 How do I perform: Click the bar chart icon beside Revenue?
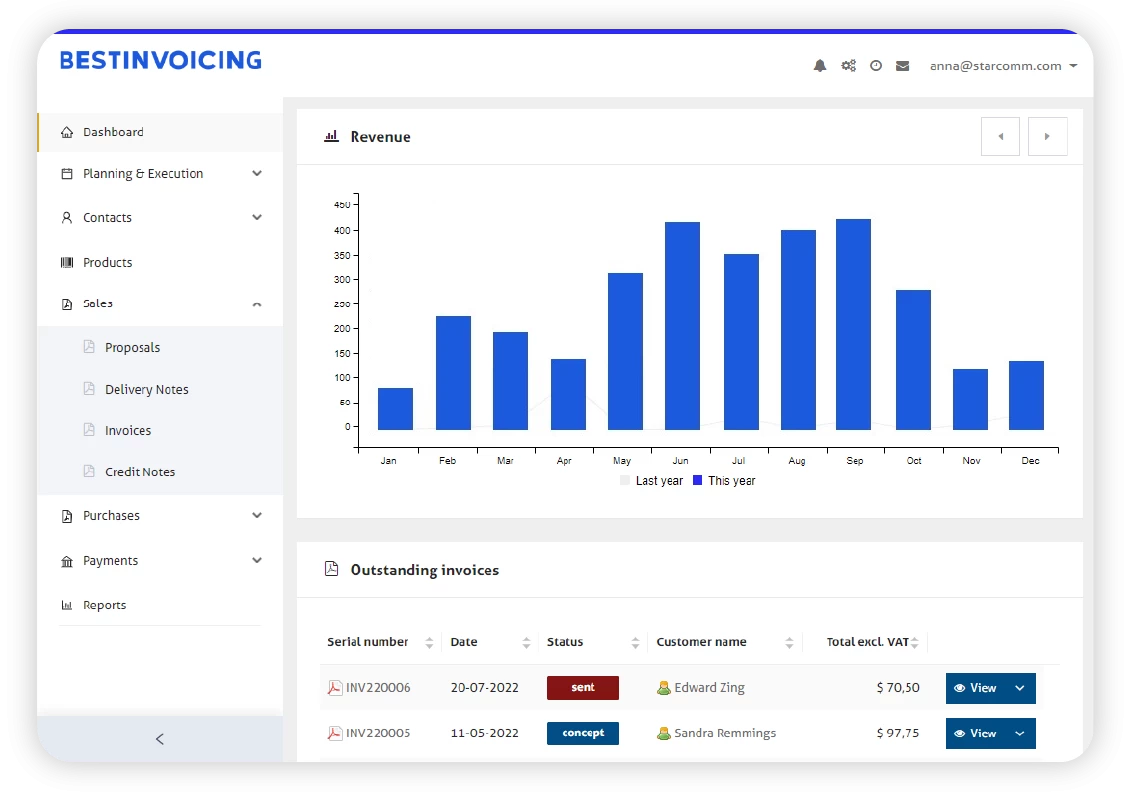coord(331,136)
